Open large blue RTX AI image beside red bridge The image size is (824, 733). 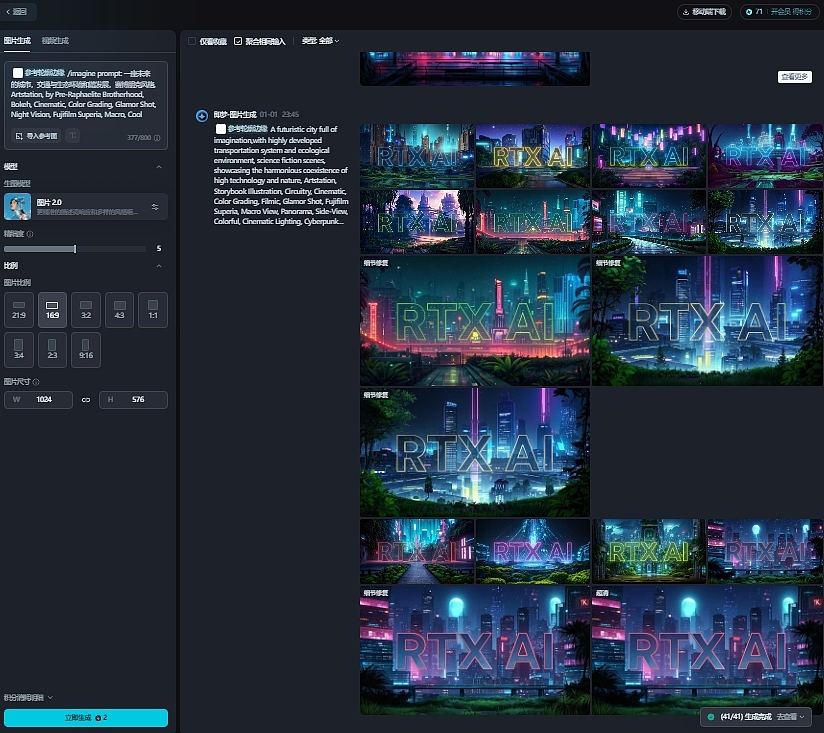click(707, 321)
